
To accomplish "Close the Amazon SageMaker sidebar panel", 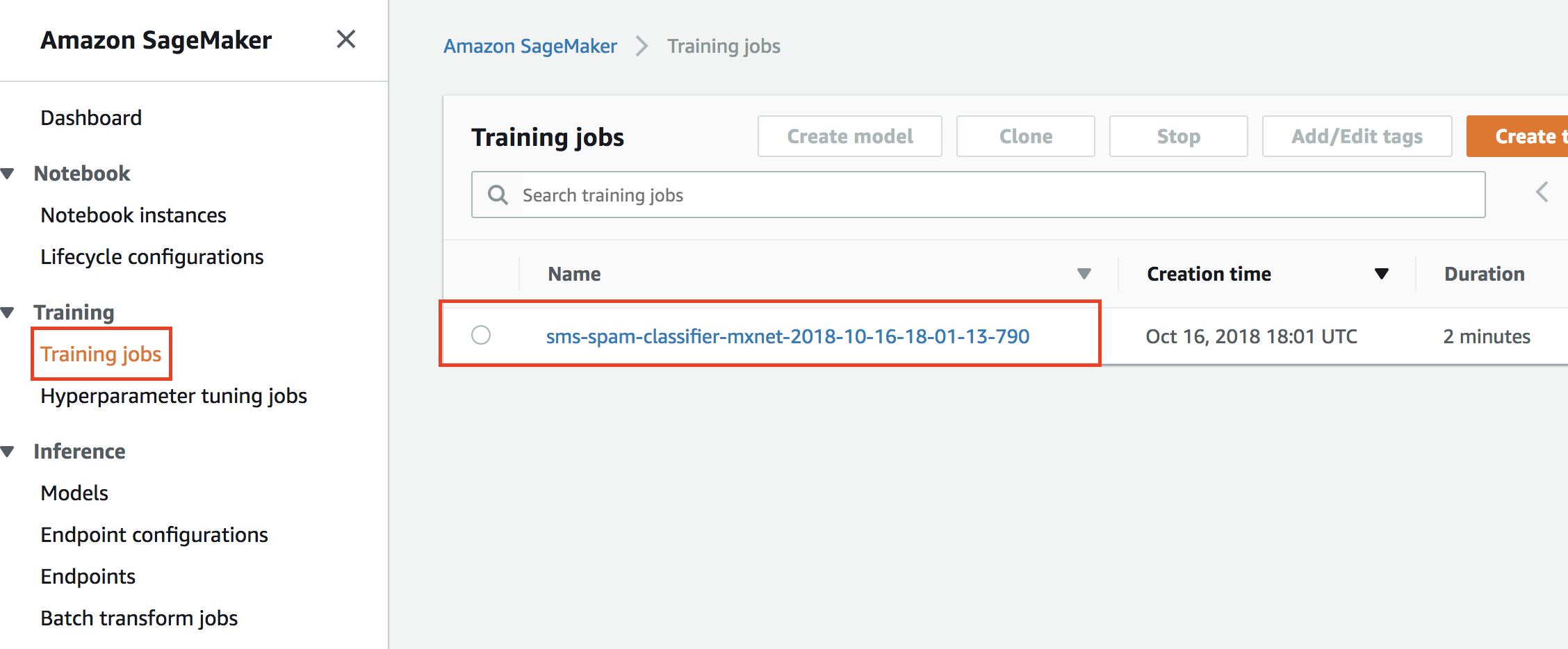I will click(x=346, y=39).
